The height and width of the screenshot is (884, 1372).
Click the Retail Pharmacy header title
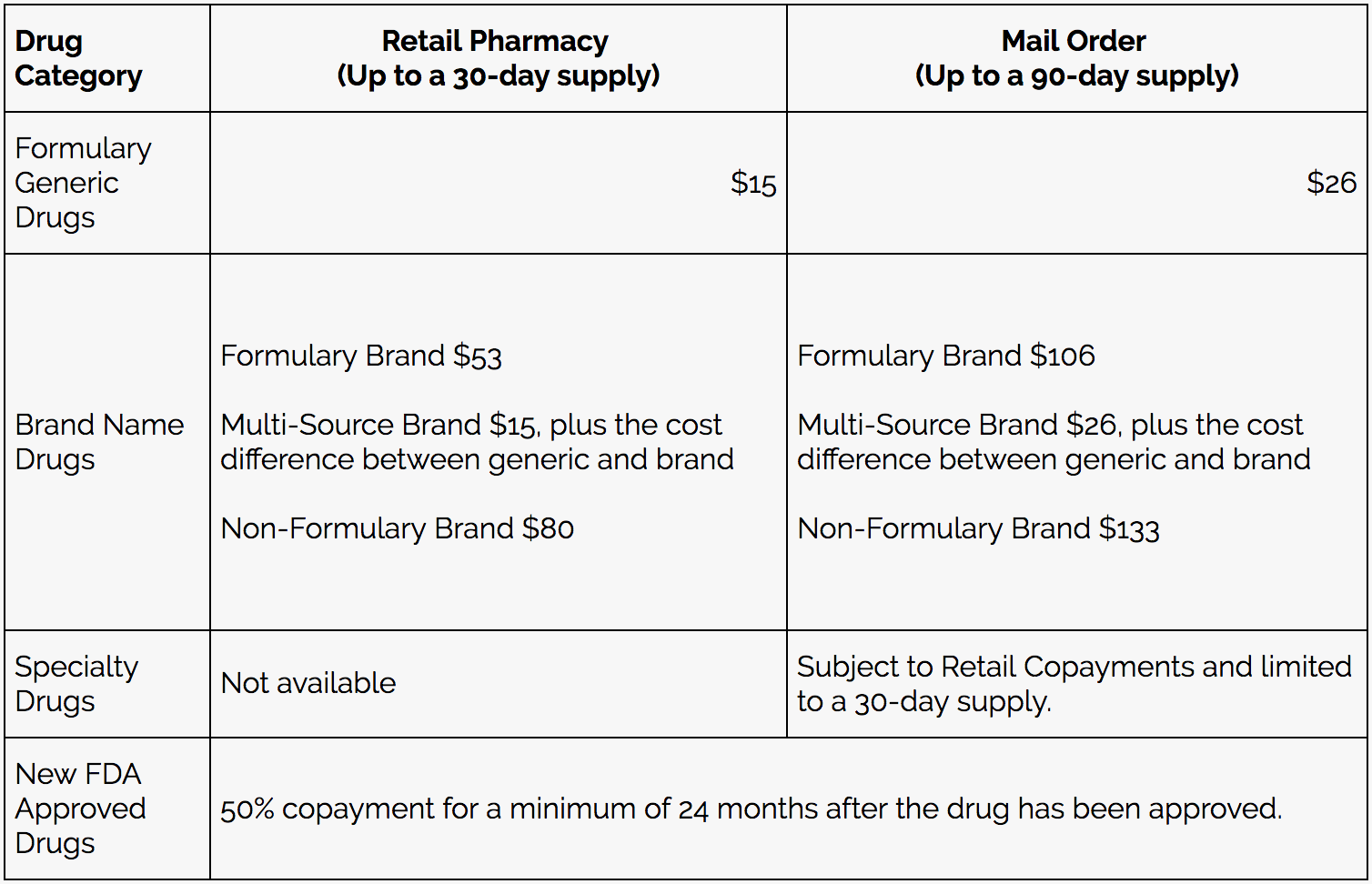pos(495,41)
